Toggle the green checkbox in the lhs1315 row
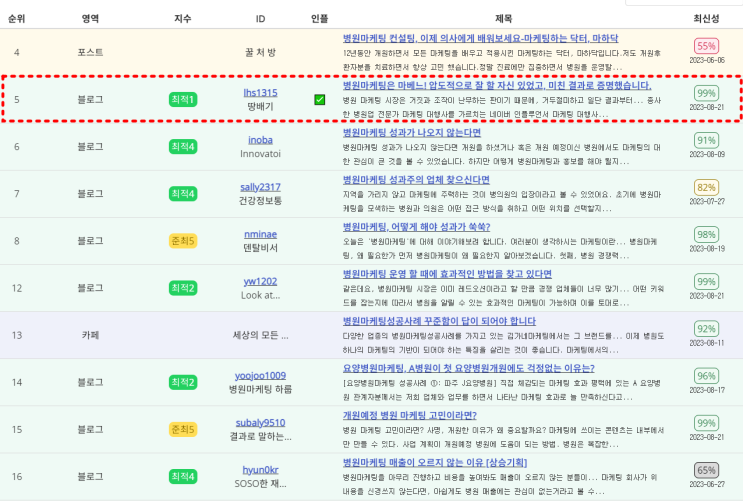This screenshot has width=743, height=501. coord(320,100)
